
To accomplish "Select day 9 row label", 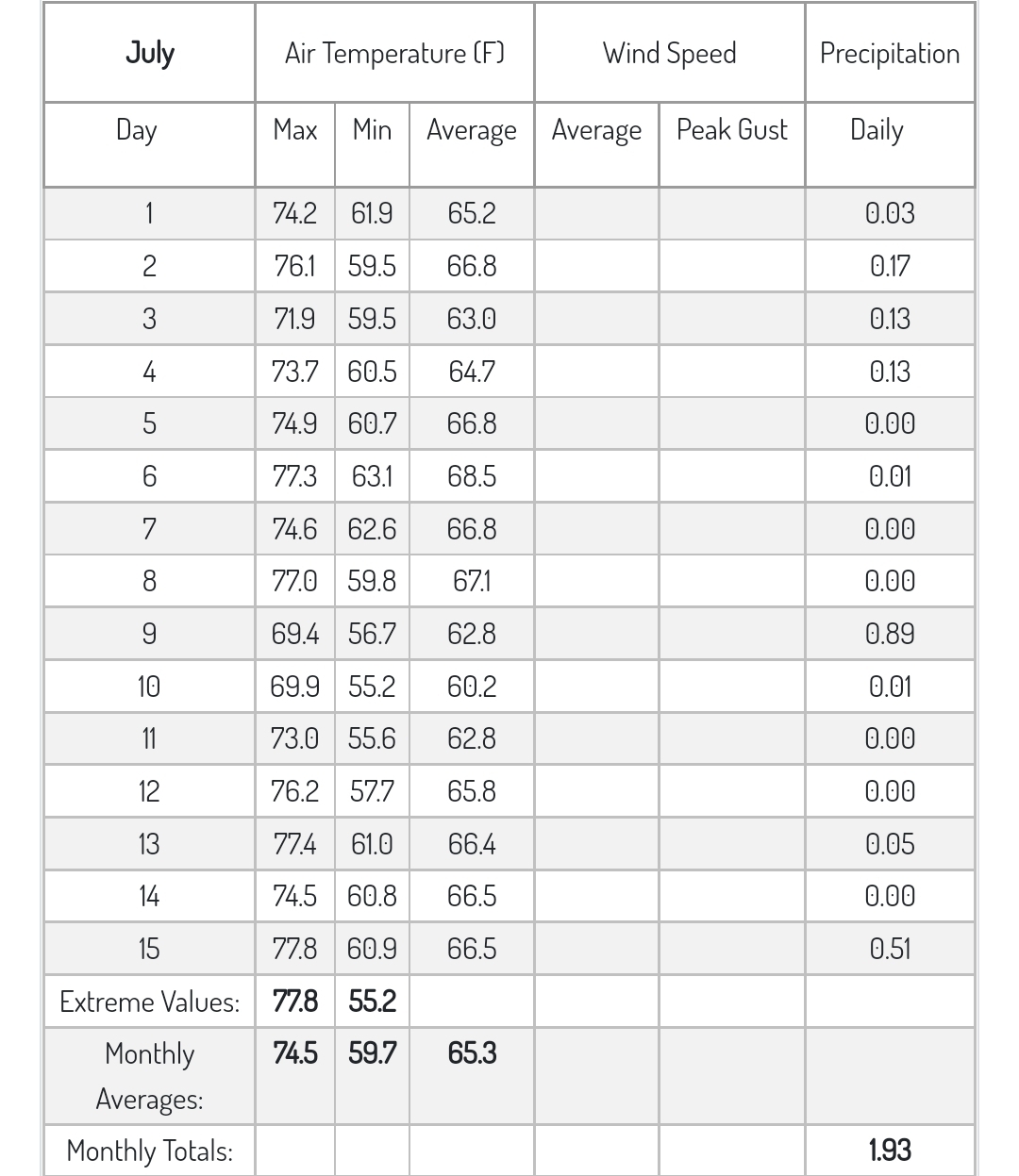I will tap(149, 634).
